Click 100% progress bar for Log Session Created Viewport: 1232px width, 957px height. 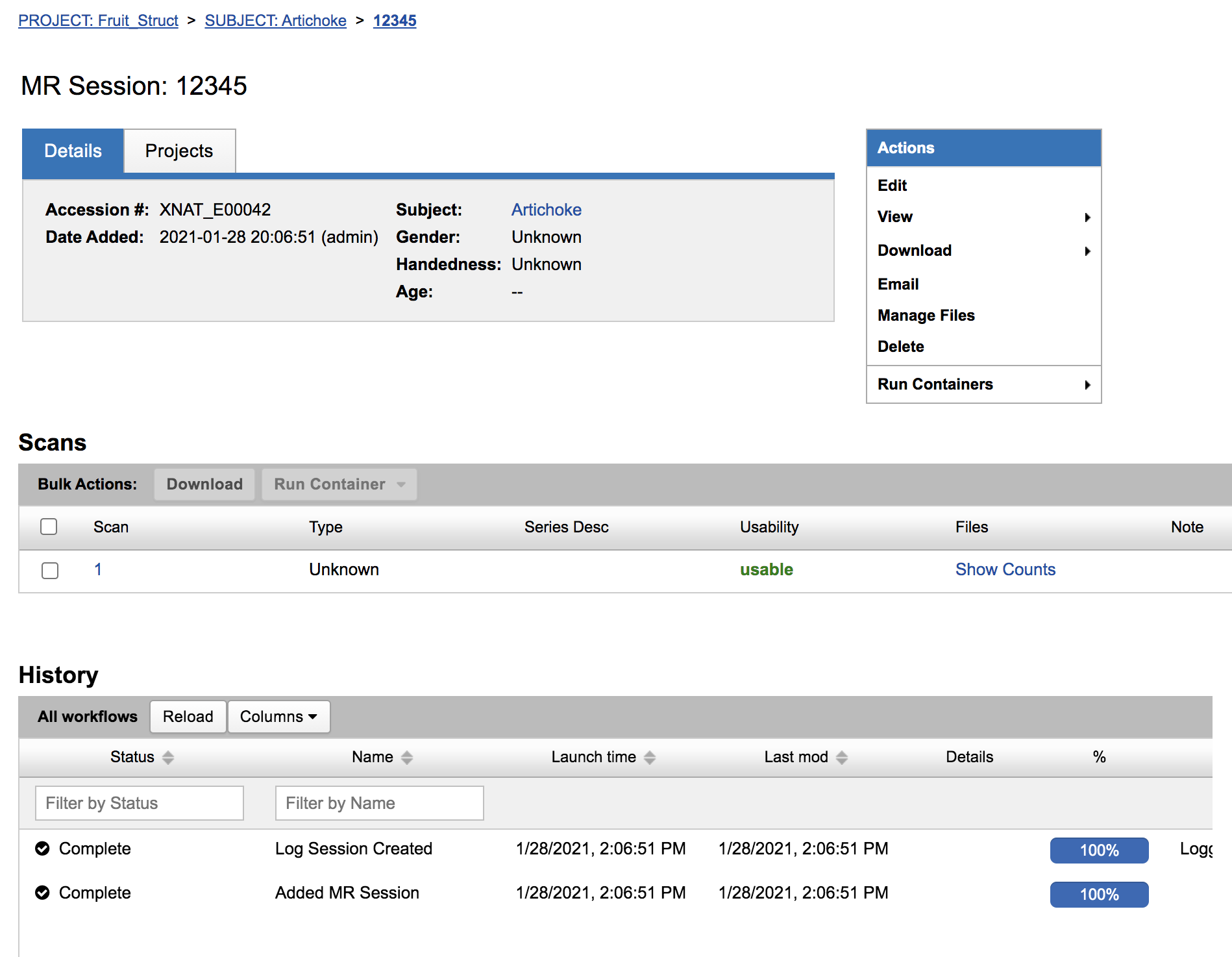(1098, 850)
